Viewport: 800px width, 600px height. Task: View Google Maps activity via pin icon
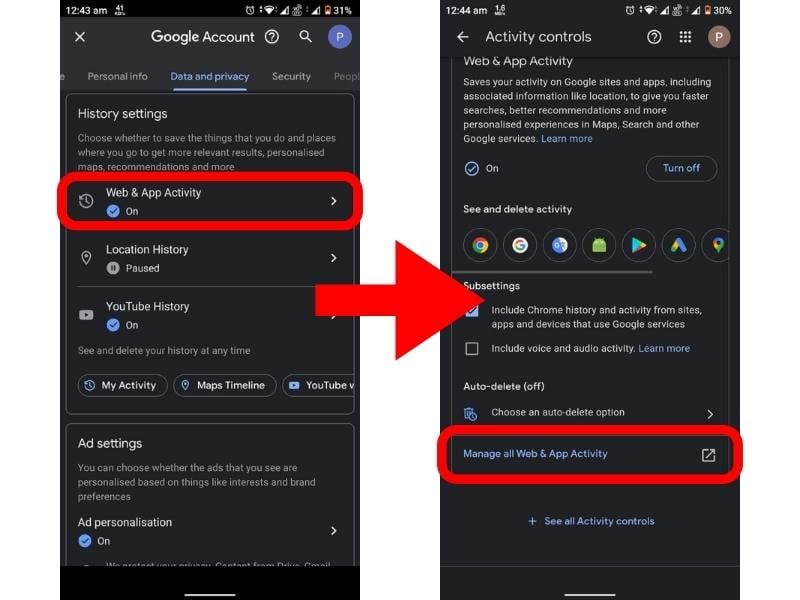(715, 245)
